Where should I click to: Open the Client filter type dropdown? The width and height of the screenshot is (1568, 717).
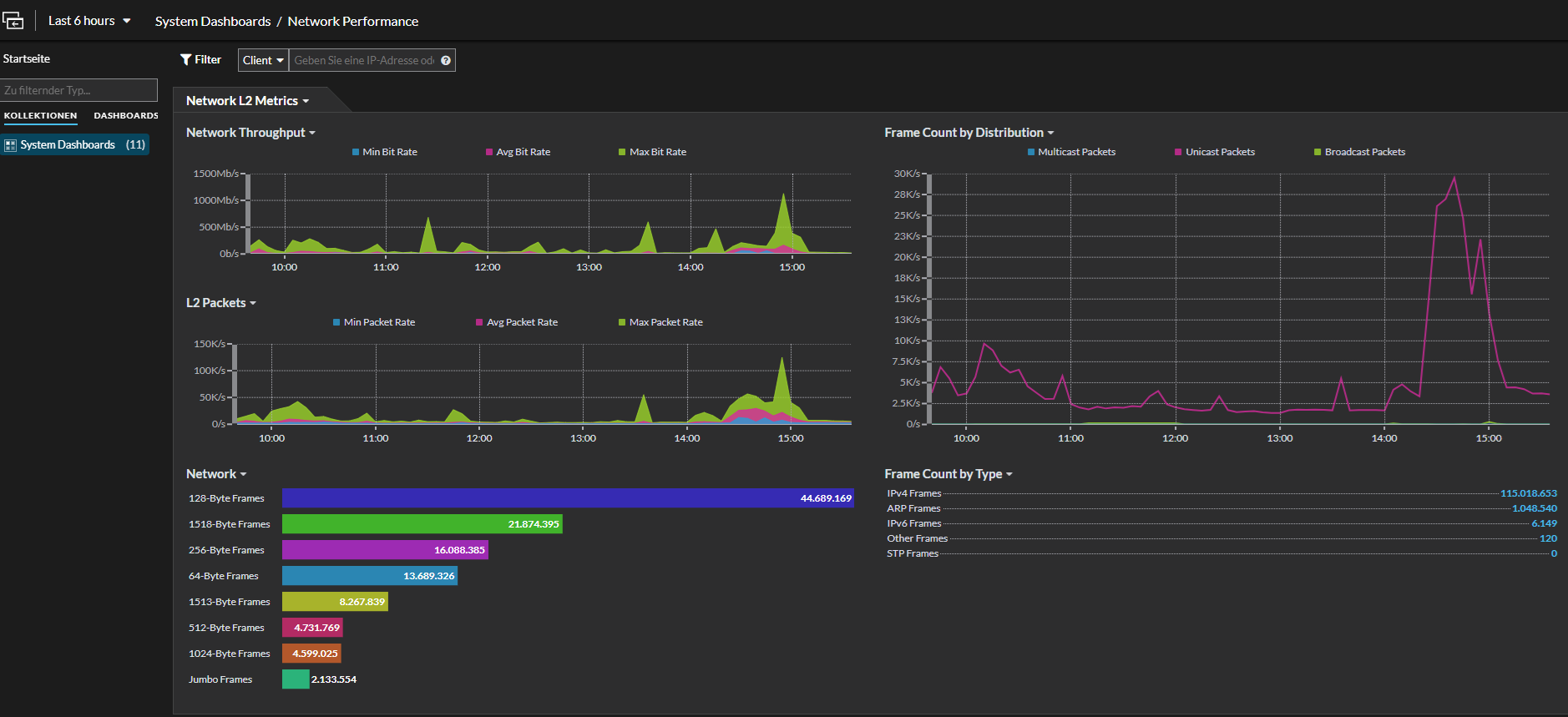[x=263, y=60]
